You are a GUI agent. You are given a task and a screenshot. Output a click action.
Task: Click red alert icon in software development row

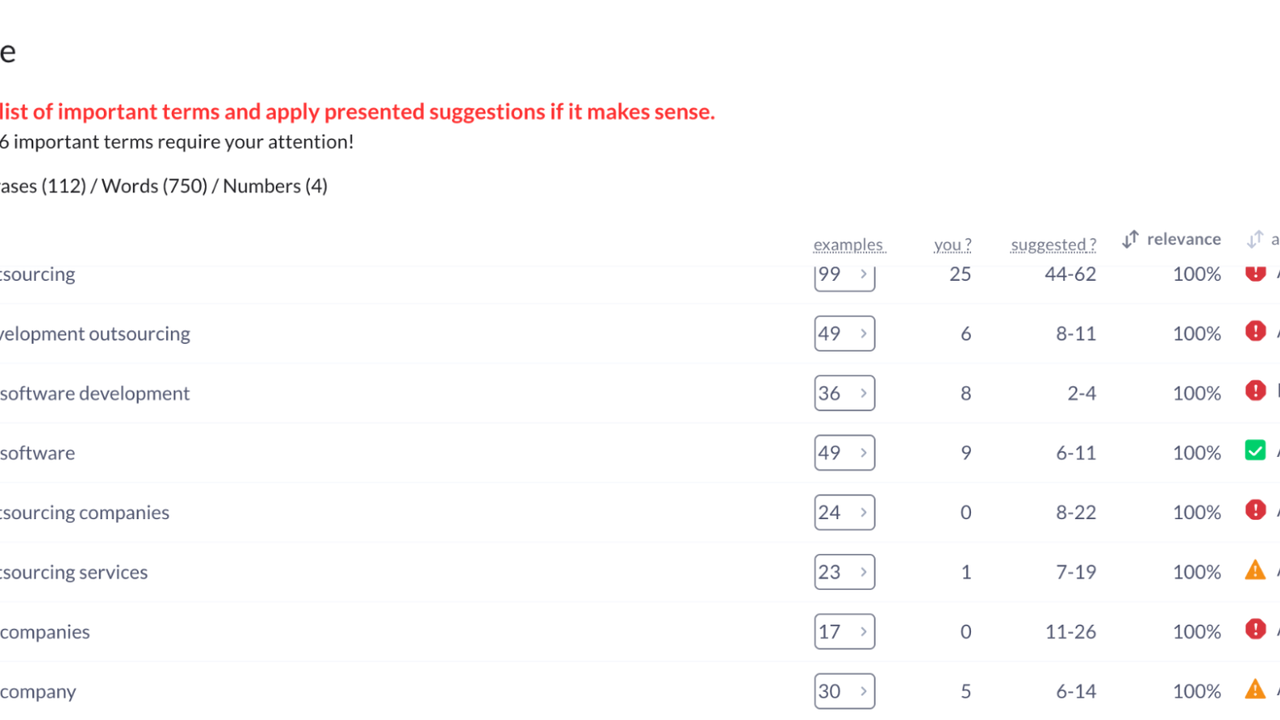coord(1255,391)
